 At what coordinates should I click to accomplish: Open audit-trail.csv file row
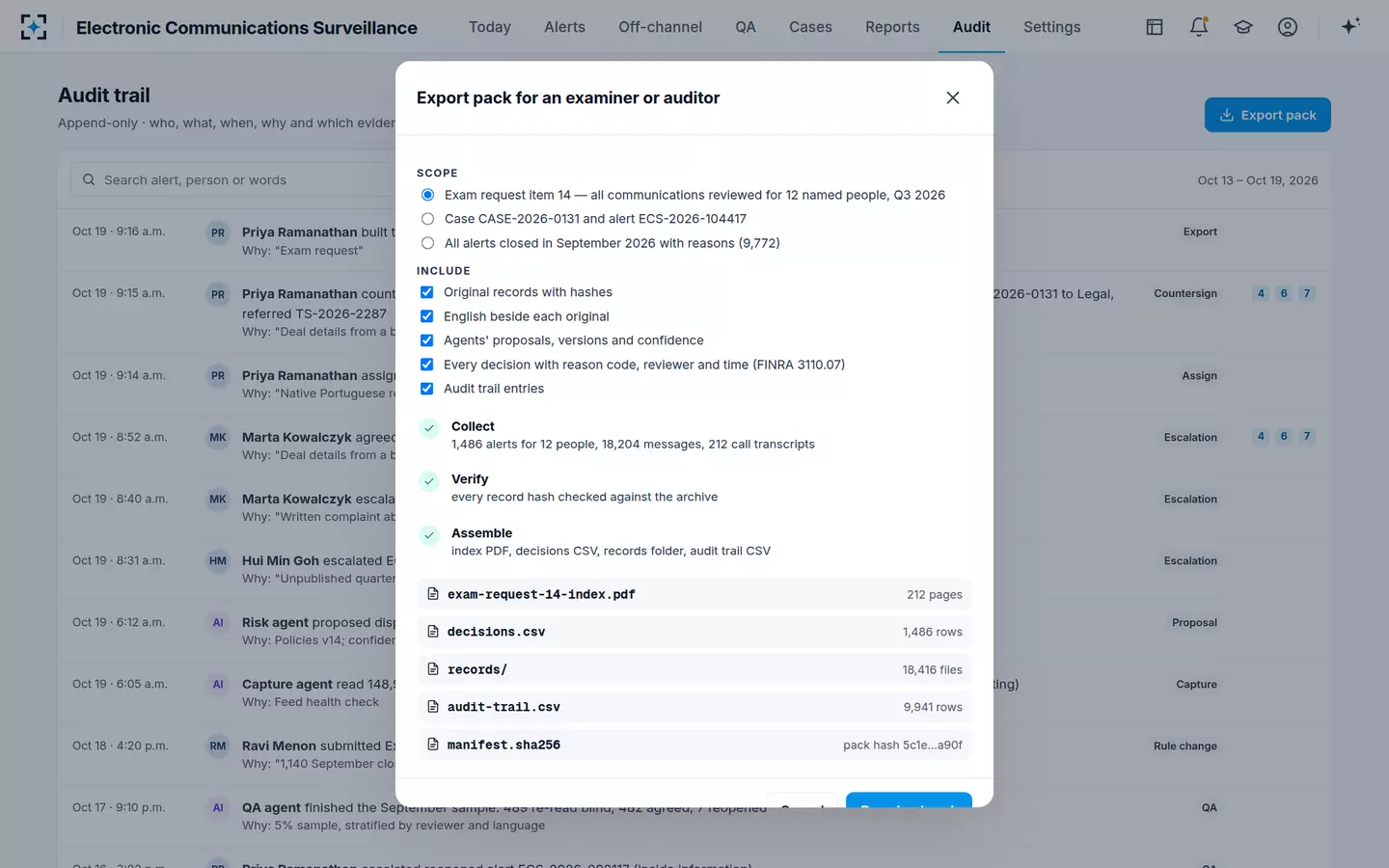[x=694, y=707]
